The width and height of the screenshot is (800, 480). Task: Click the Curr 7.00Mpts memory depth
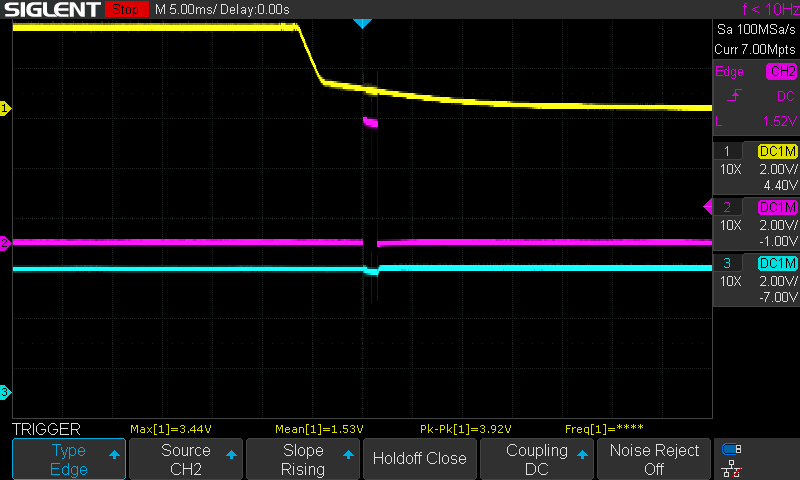point(755,49)
